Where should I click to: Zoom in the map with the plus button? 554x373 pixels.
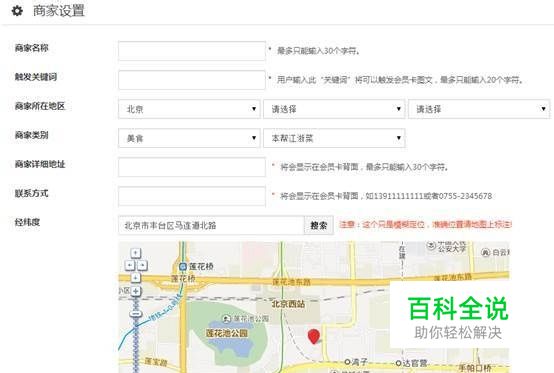coord(136,291)
